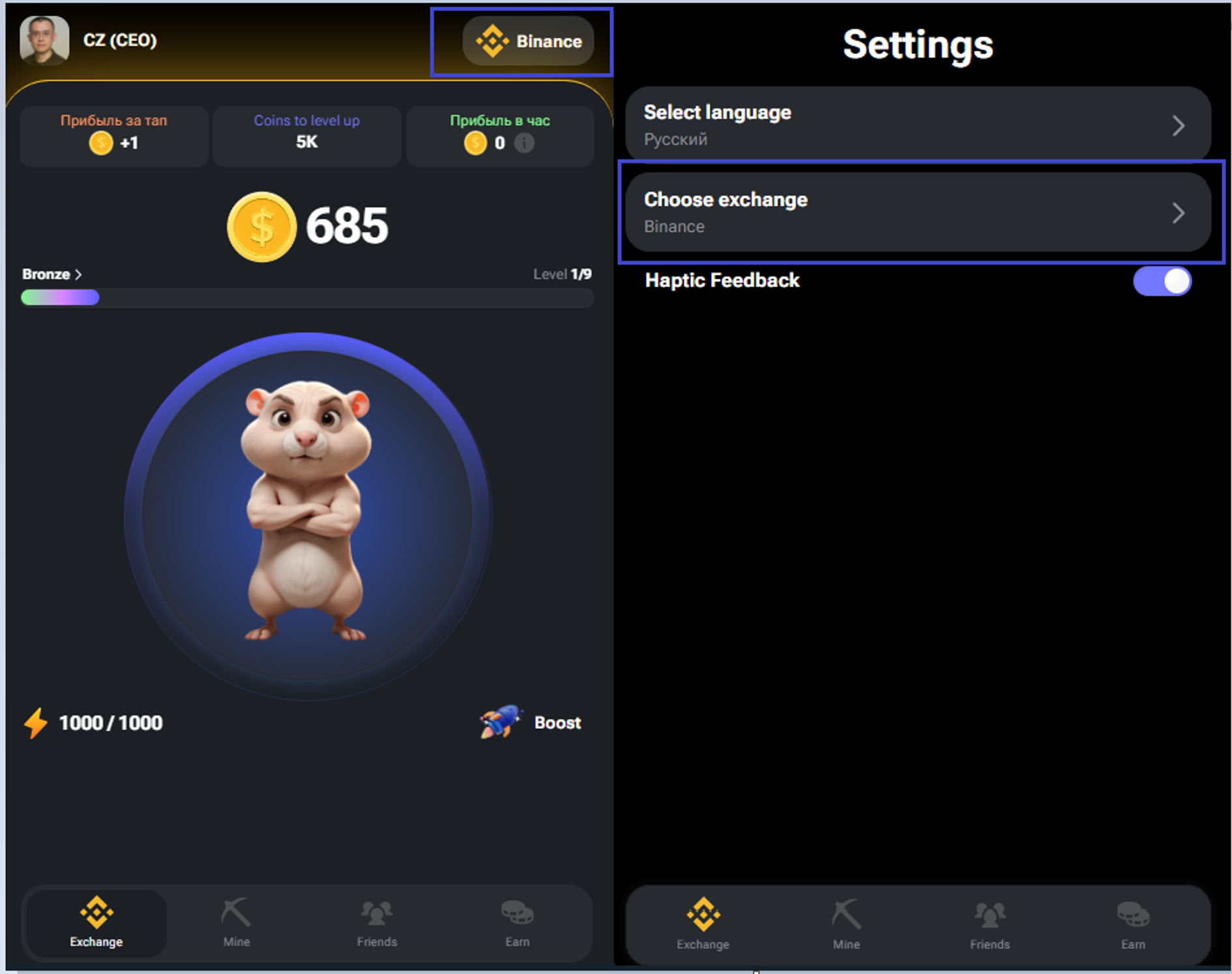Screen dimensions: 1232x974
Task: Open the Earn tab in Settings bar
Action: [x=1133, y=925]
